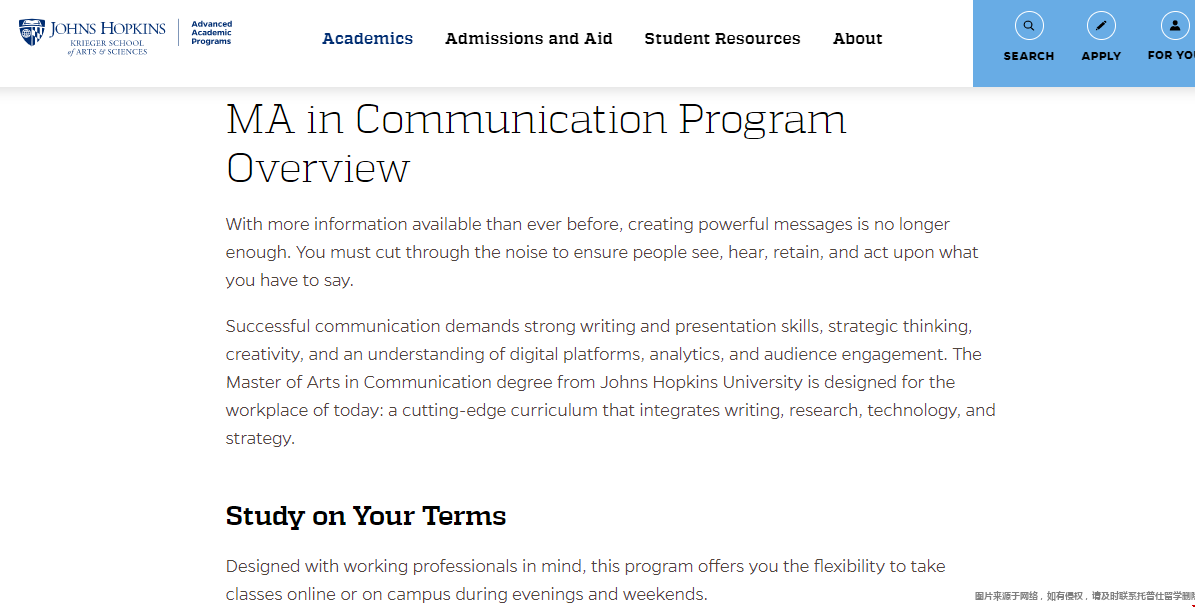Click the Johns Hopkins Krieger School wordmark

[x=107, y=36]
